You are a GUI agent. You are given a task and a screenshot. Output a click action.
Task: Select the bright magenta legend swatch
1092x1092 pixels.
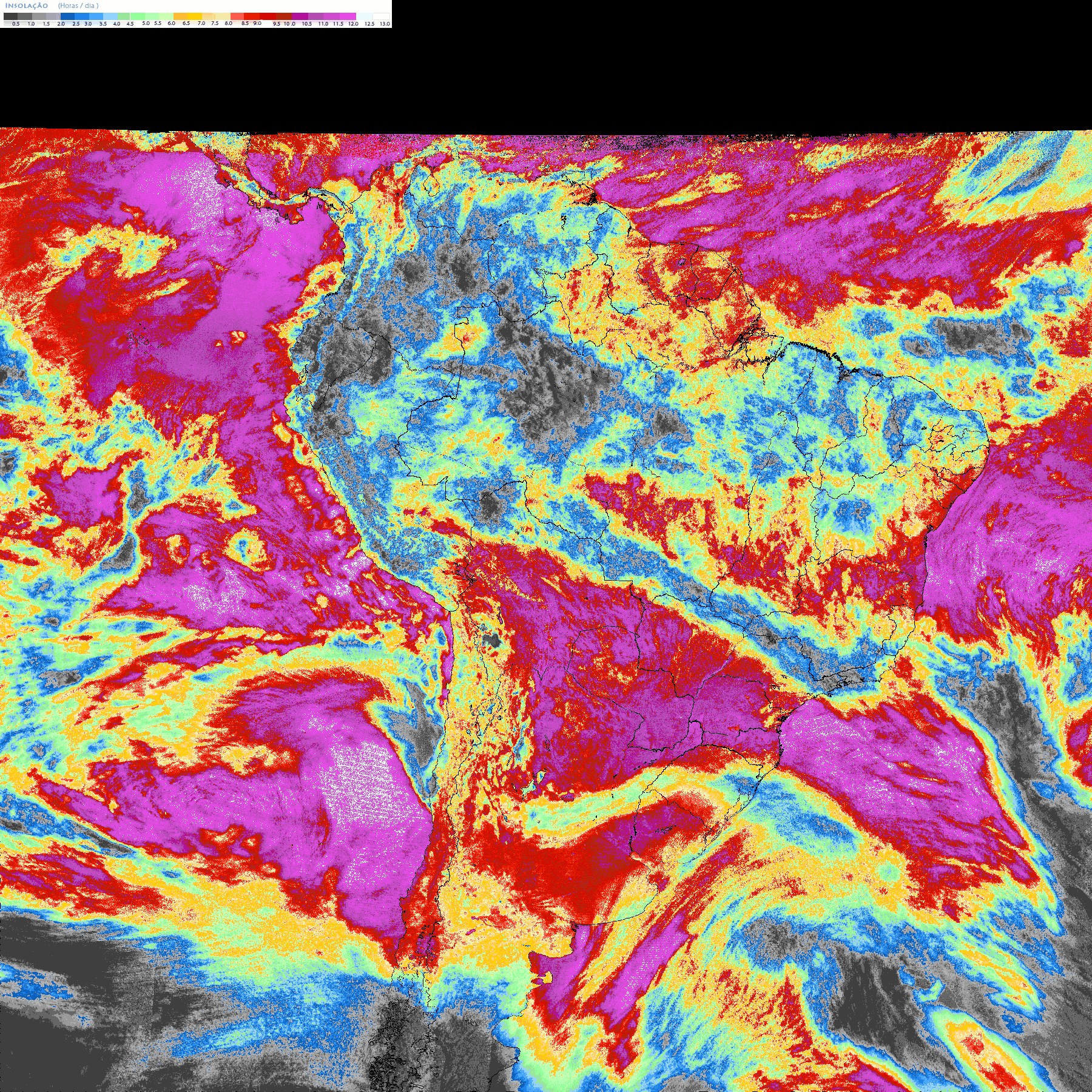(x=348, y=16)
